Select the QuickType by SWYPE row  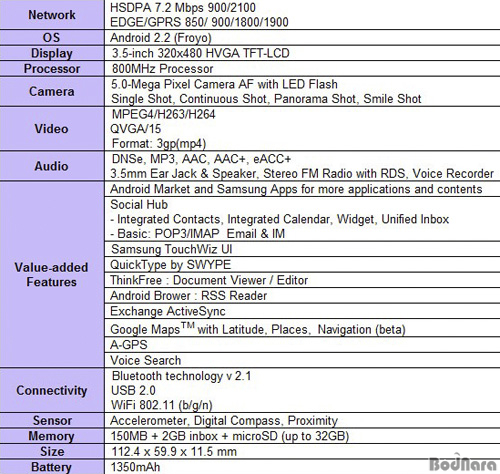point(302,265)
